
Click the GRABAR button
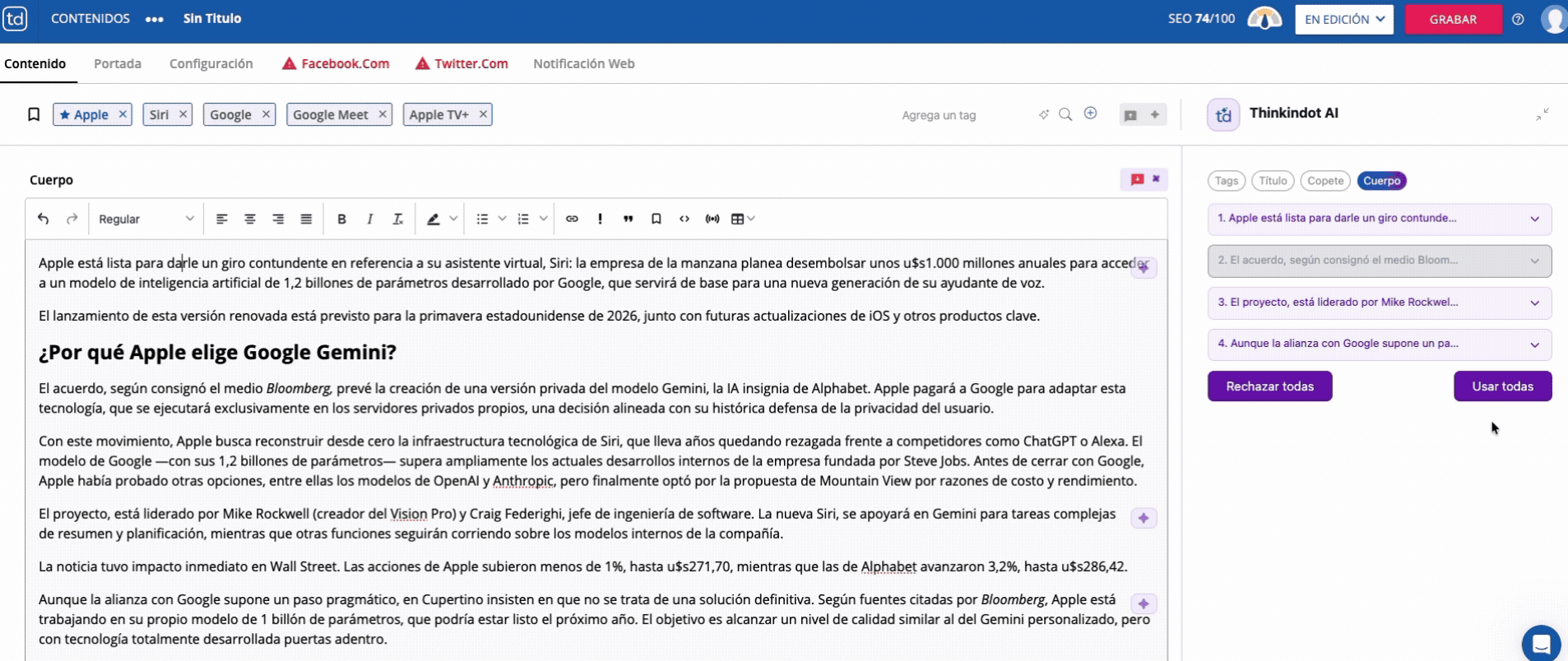(1453, 19)
